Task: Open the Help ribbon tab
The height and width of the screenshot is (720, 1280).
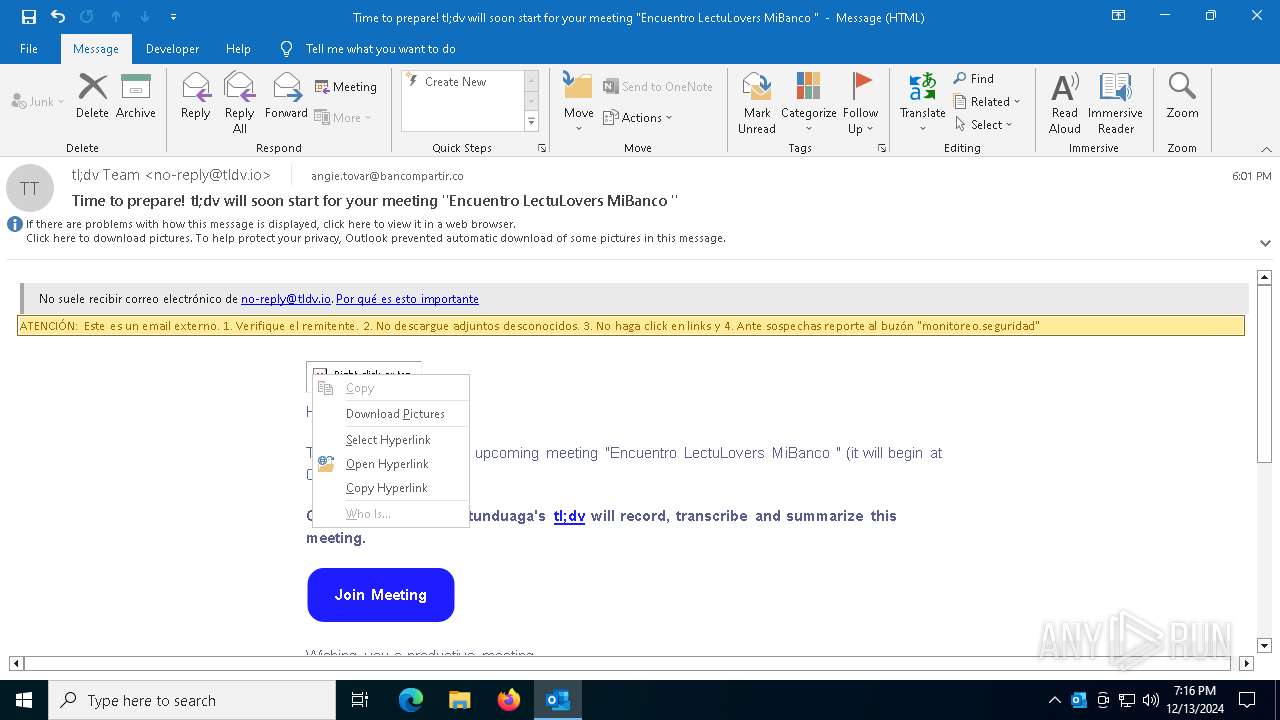Action: (238, 49)
